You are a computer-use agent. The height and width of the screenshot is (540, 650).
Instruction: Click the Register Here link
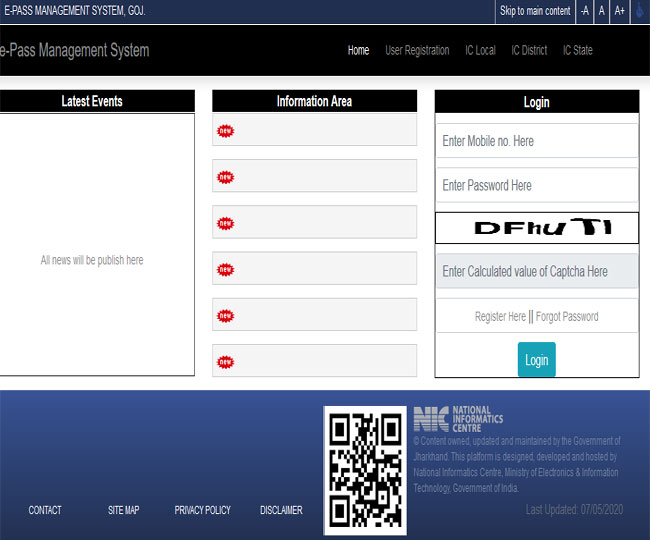(x=500, y=316)
